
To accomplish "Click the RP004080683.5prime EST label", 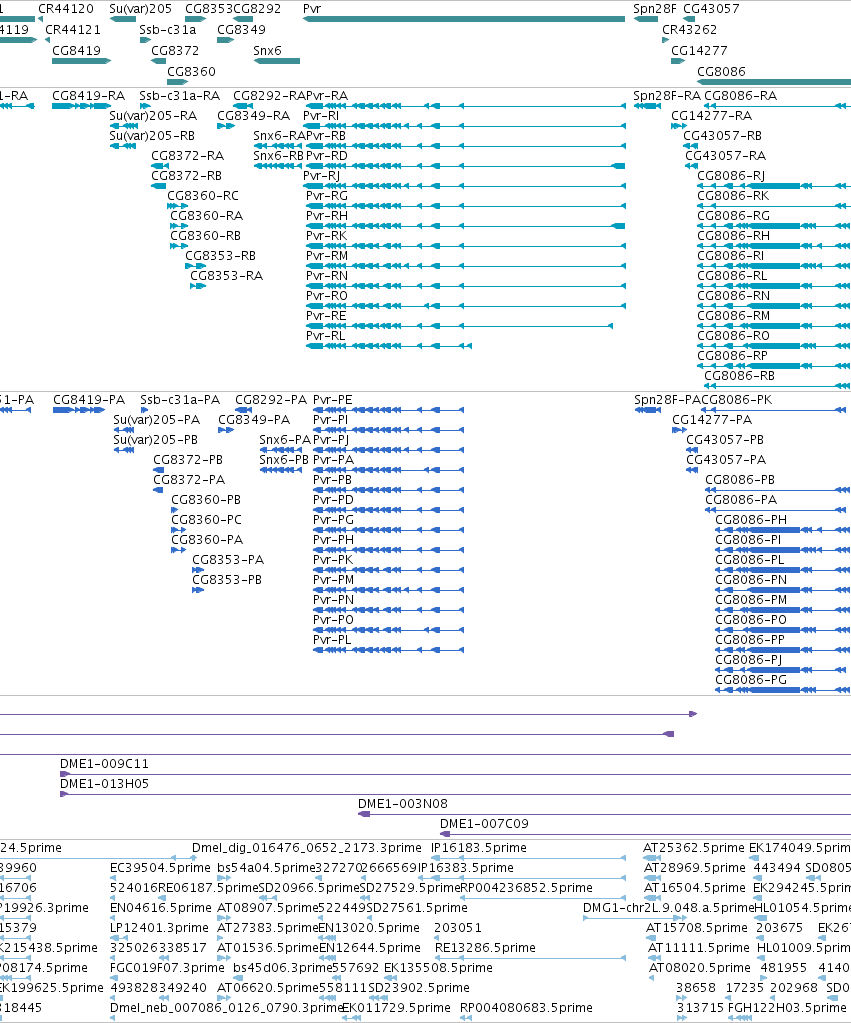I will pyautogui.click(x=527, y=1007).
